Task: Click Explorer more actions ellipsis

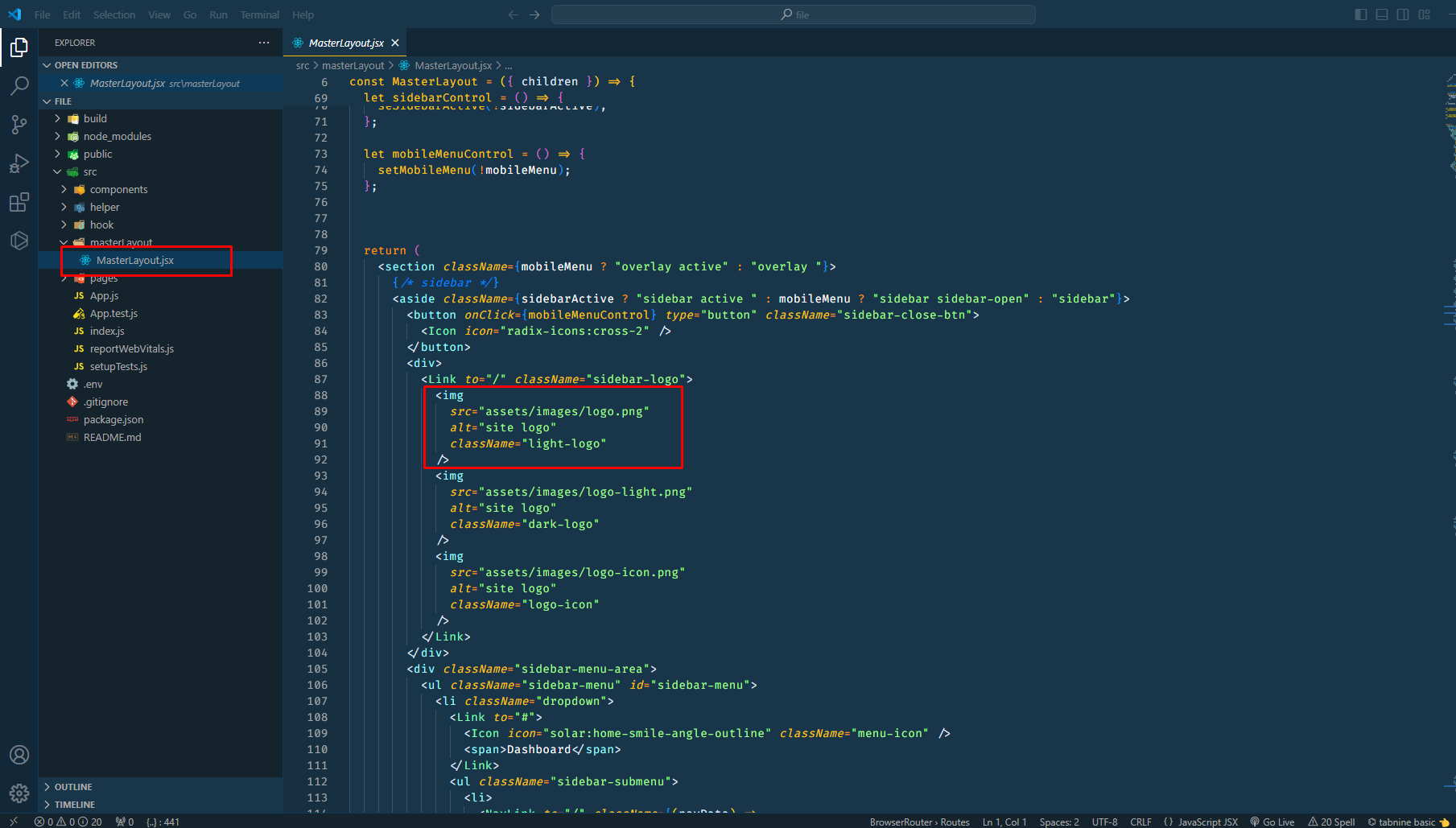Action: [x=264, y=43]
